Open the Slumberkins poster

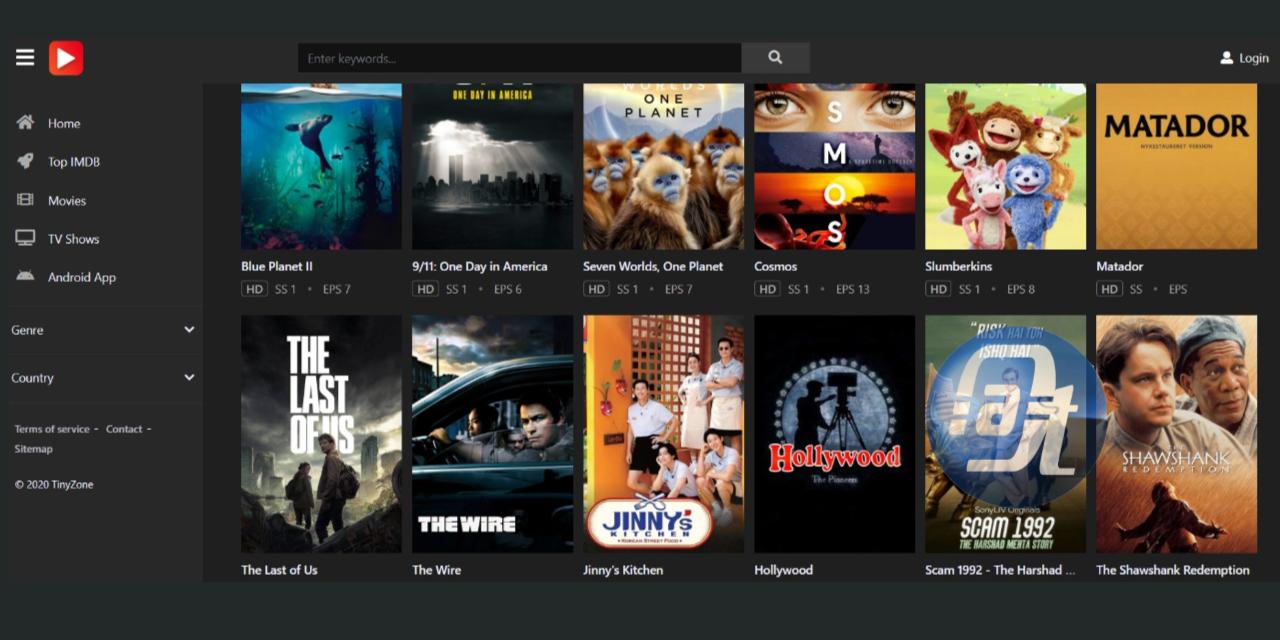point(1006,166)
